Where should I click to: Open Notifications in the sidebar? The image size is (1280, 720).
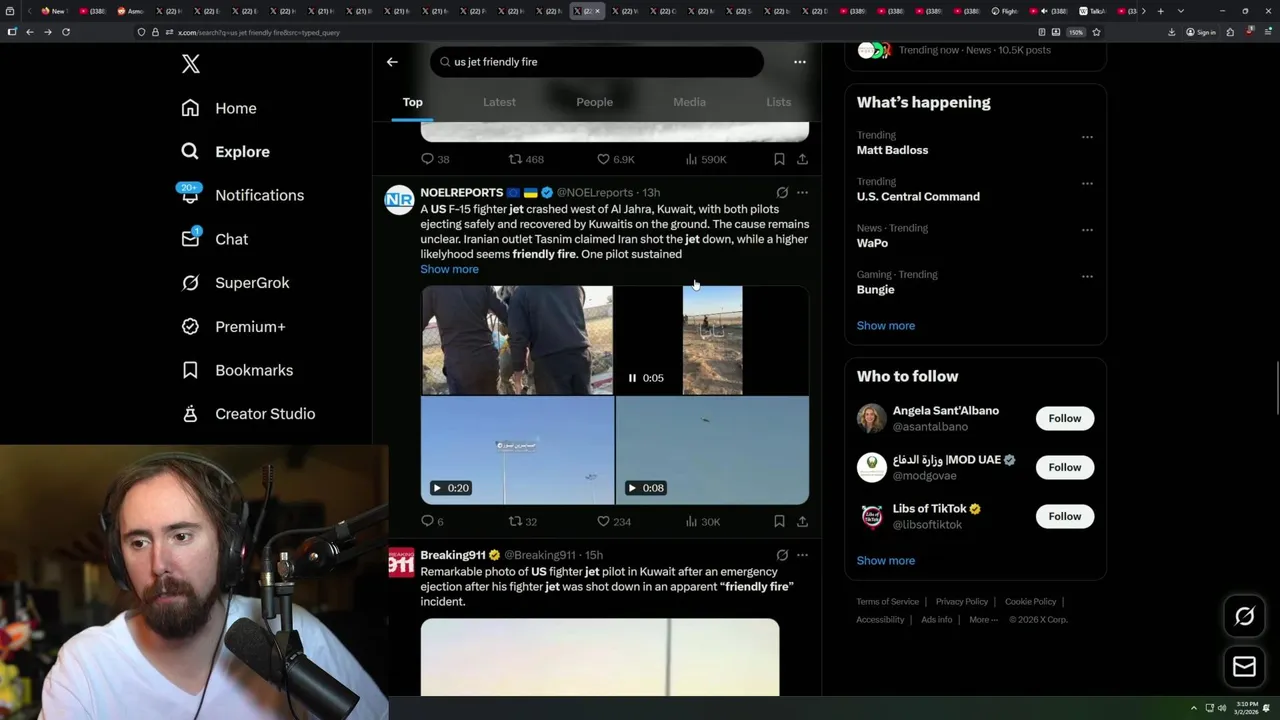click(x=242, y=195)
